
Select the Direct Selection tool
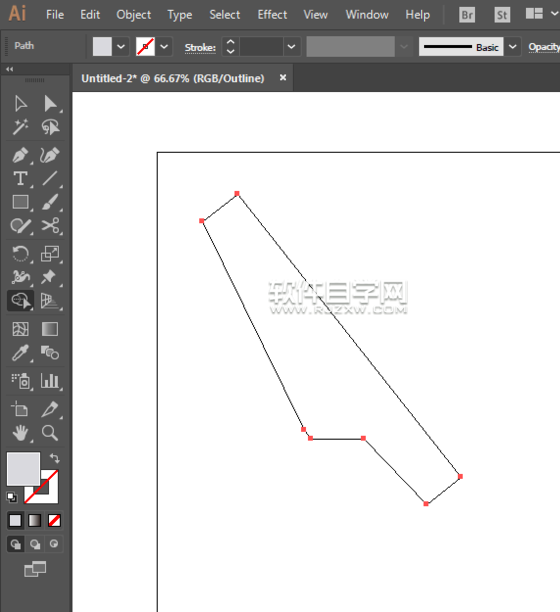(50, 104)
